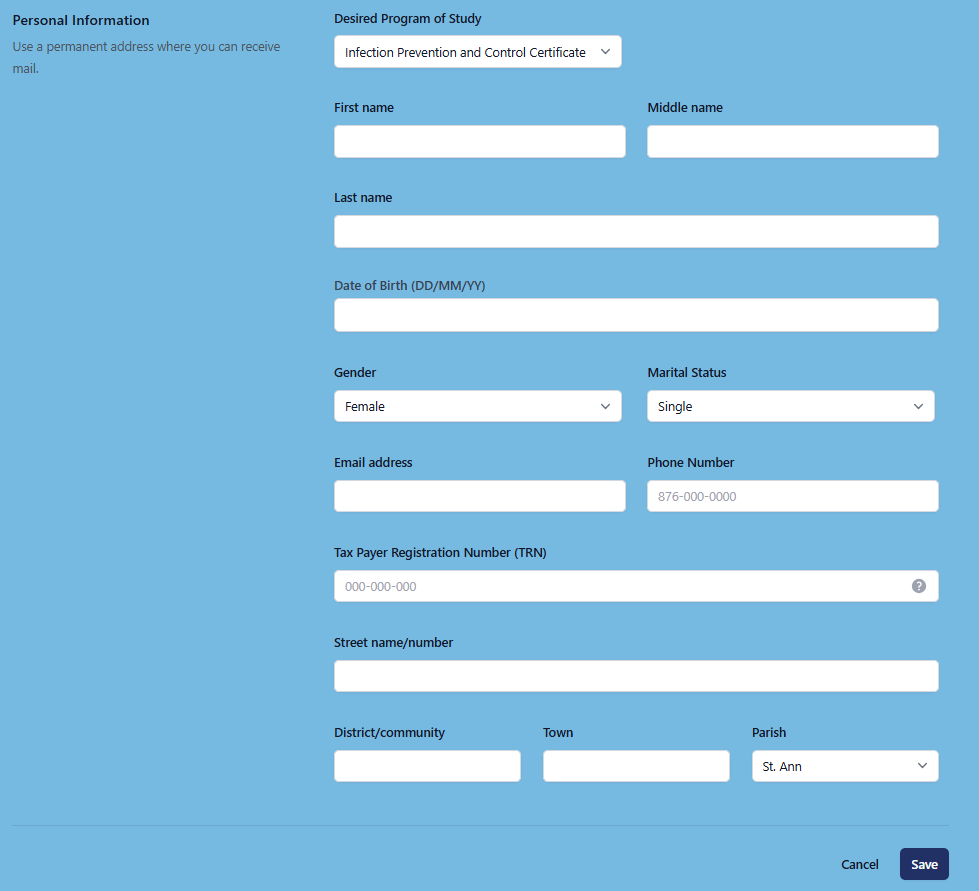The image size is (979, 891).
Task: Click into the Middle name field
Action: (x=792, y=142)
